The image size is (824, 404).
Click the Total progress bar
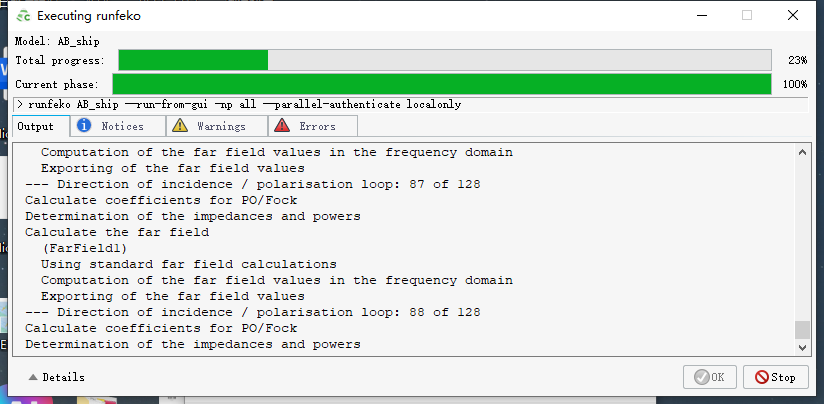click(445, 60)
